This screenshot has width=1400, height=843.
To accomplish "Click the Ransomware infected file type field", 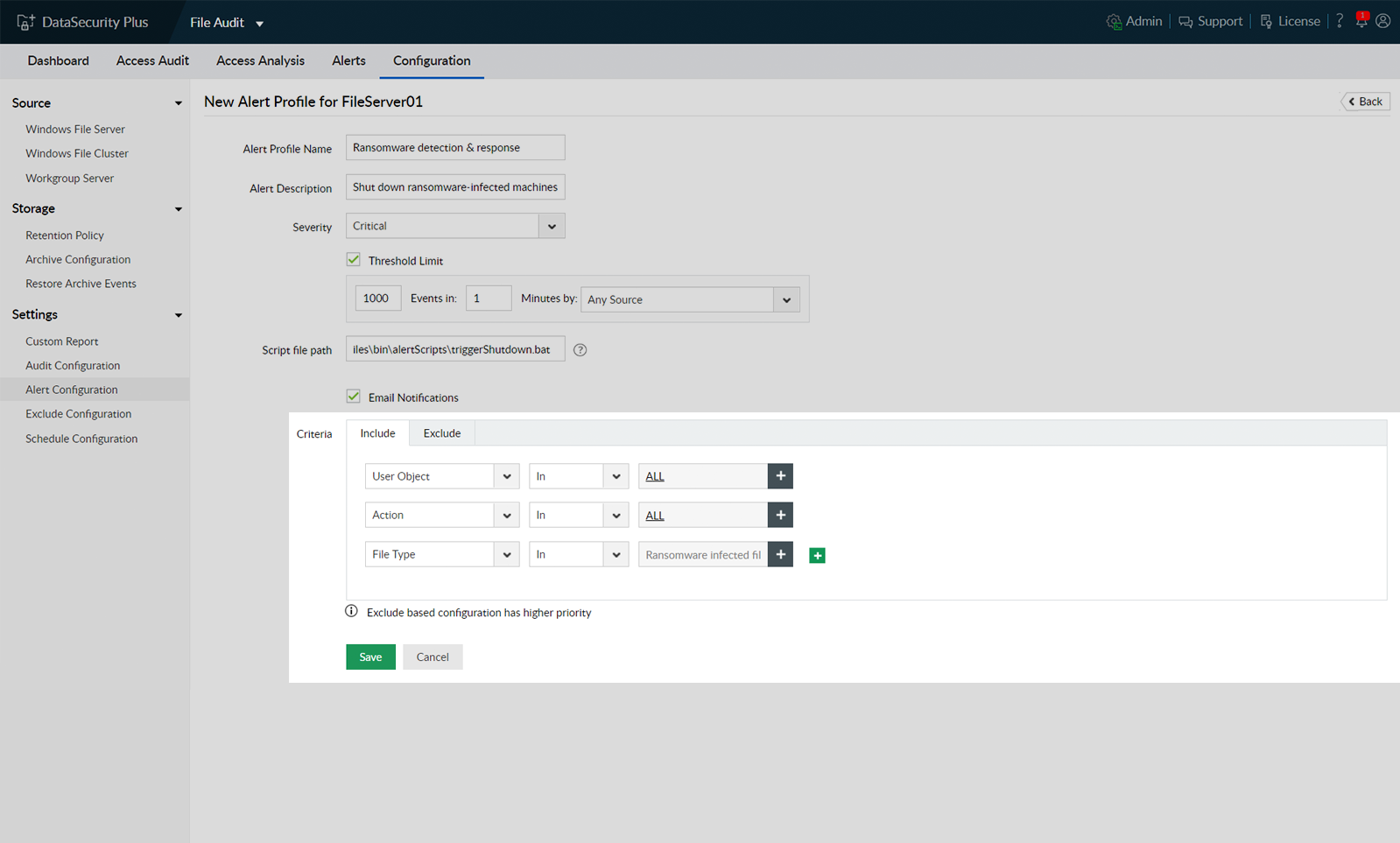I will coord(703,554).
